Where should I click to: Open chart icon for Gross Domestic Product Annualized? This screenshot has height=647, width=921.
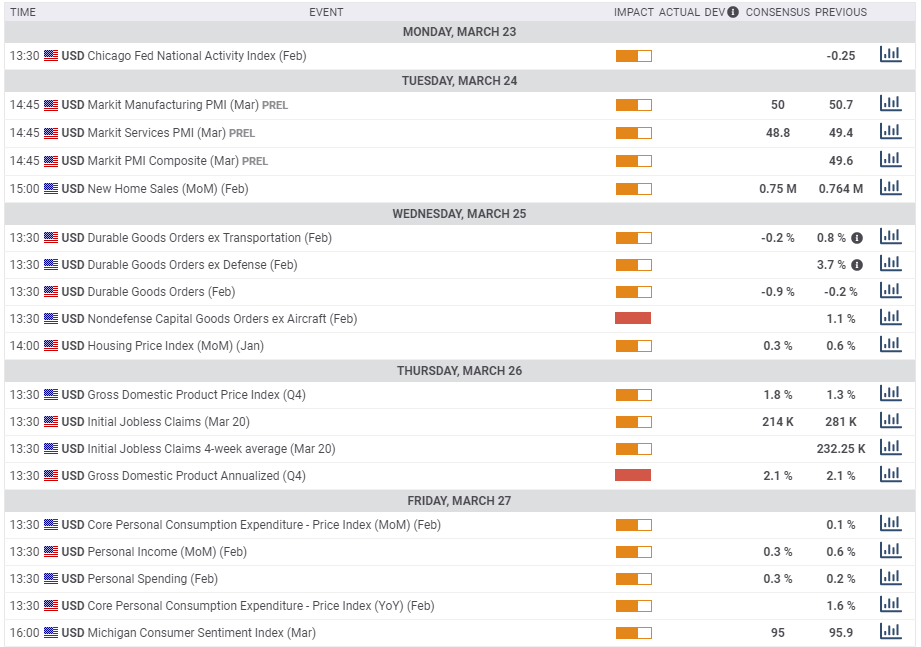click(890, 474)
